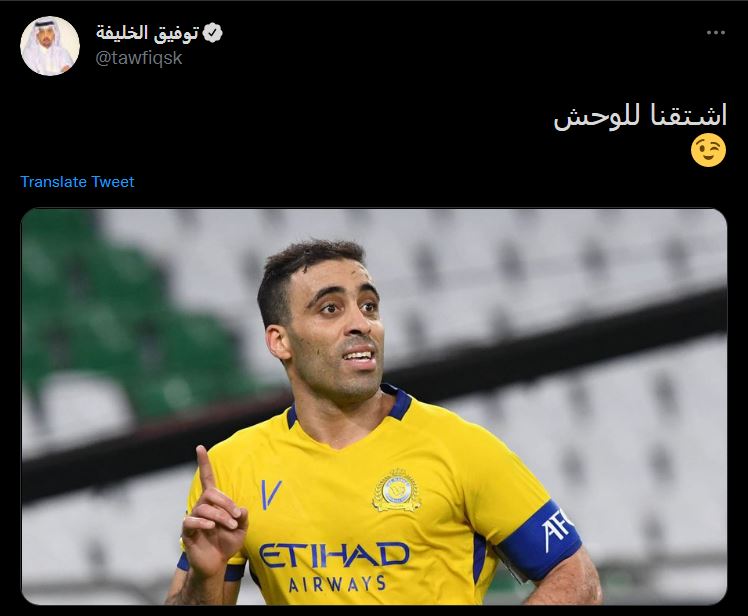
Task: Click the ETIHAD sponsor logo on the shirt
Action: point(334,555)
